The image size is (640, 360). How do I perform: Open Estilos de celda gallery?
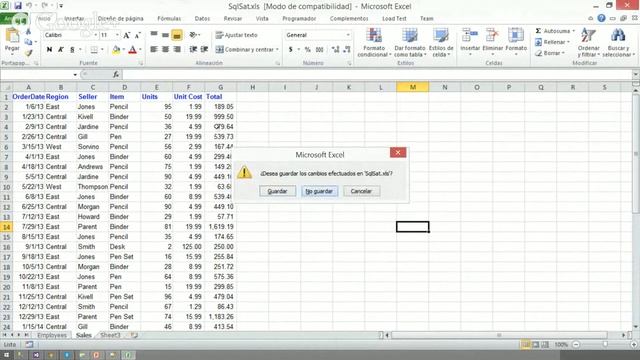441,42
